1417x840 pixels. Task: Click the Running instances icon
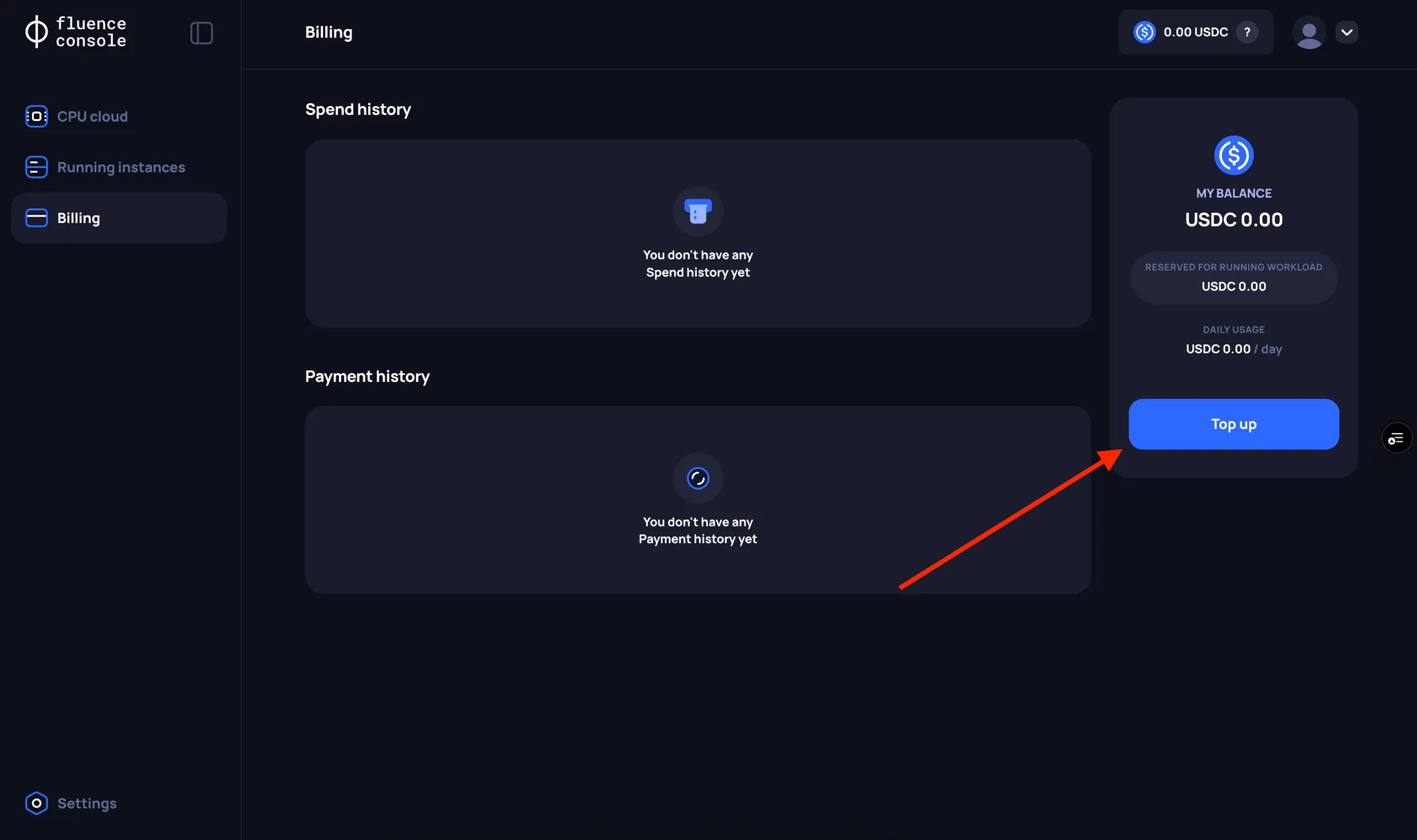point(36,167)
